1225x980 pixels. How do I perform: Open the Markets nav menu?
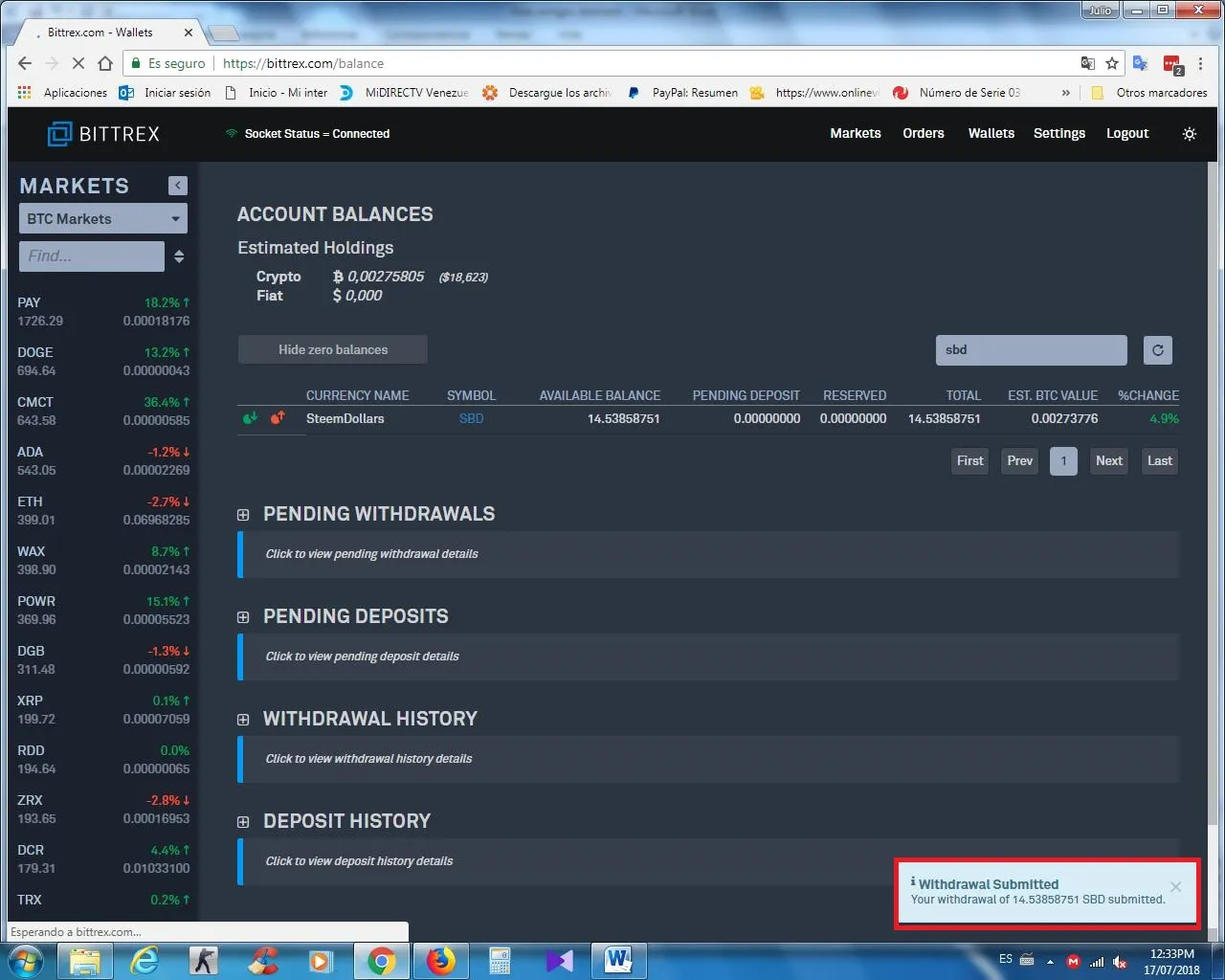(x=856, y=134)
